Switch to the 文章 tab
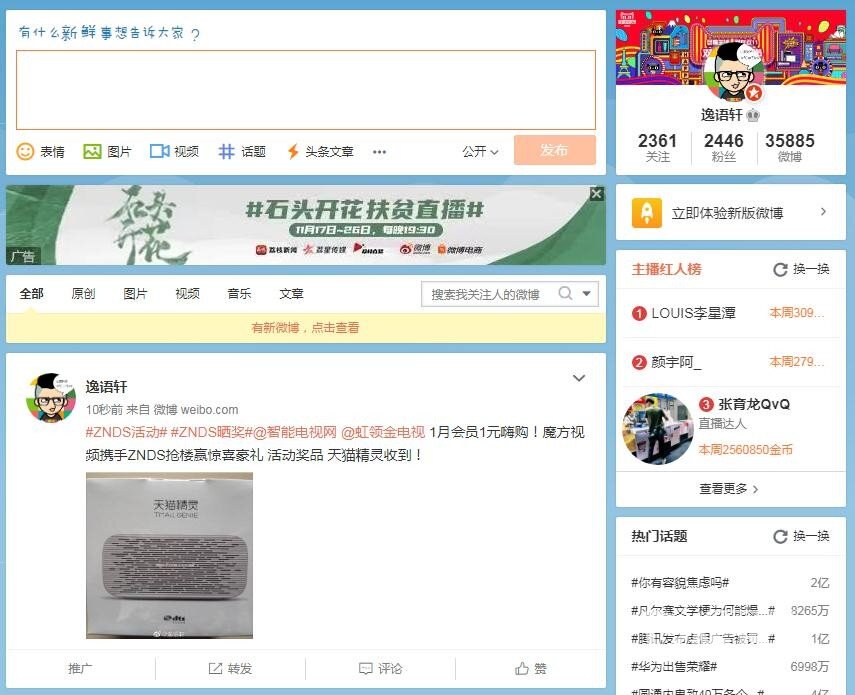The image size is (855, 695). click(291, 294)
